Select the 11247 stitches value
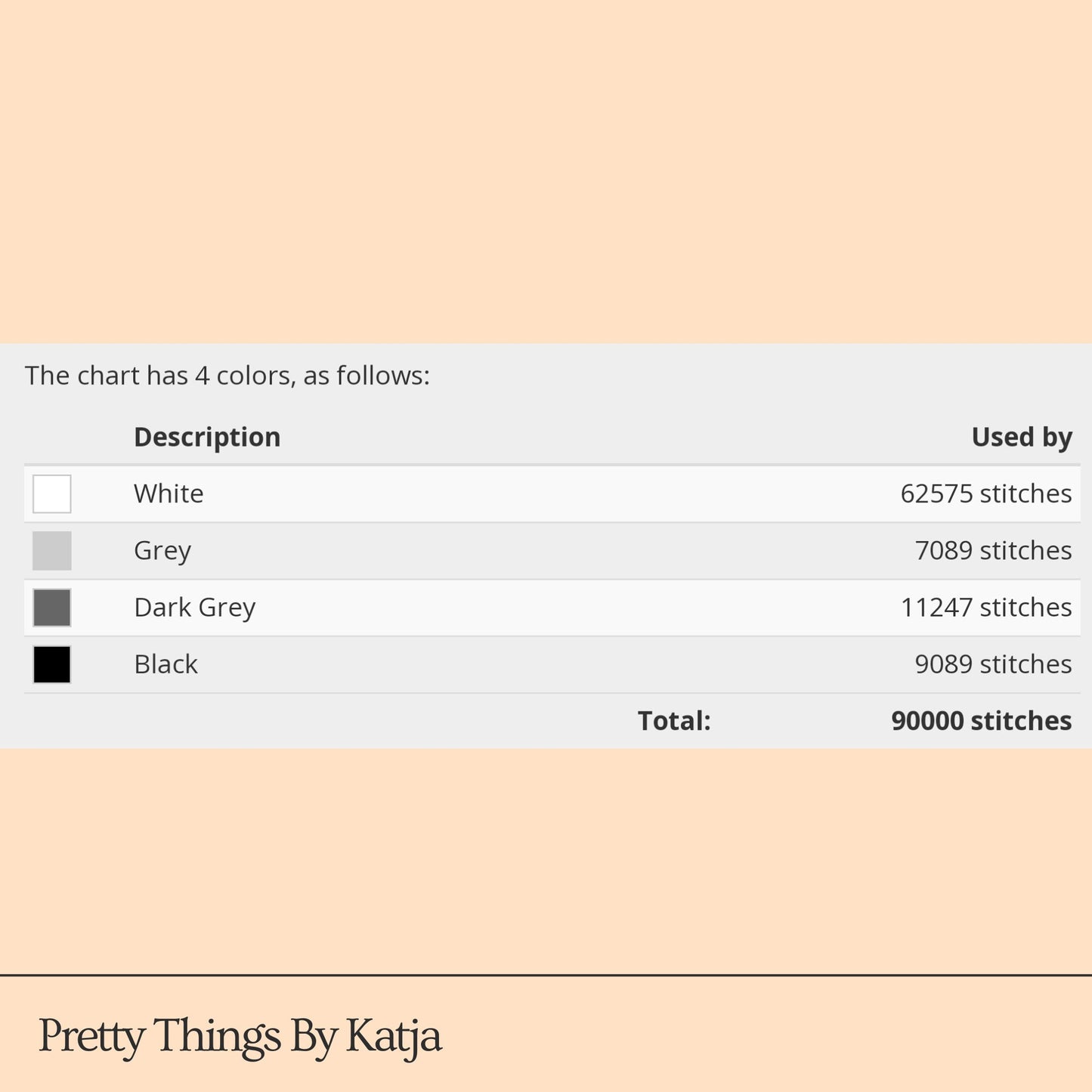The height and width of the screenshot is (1092, 1092). point(986,608)
